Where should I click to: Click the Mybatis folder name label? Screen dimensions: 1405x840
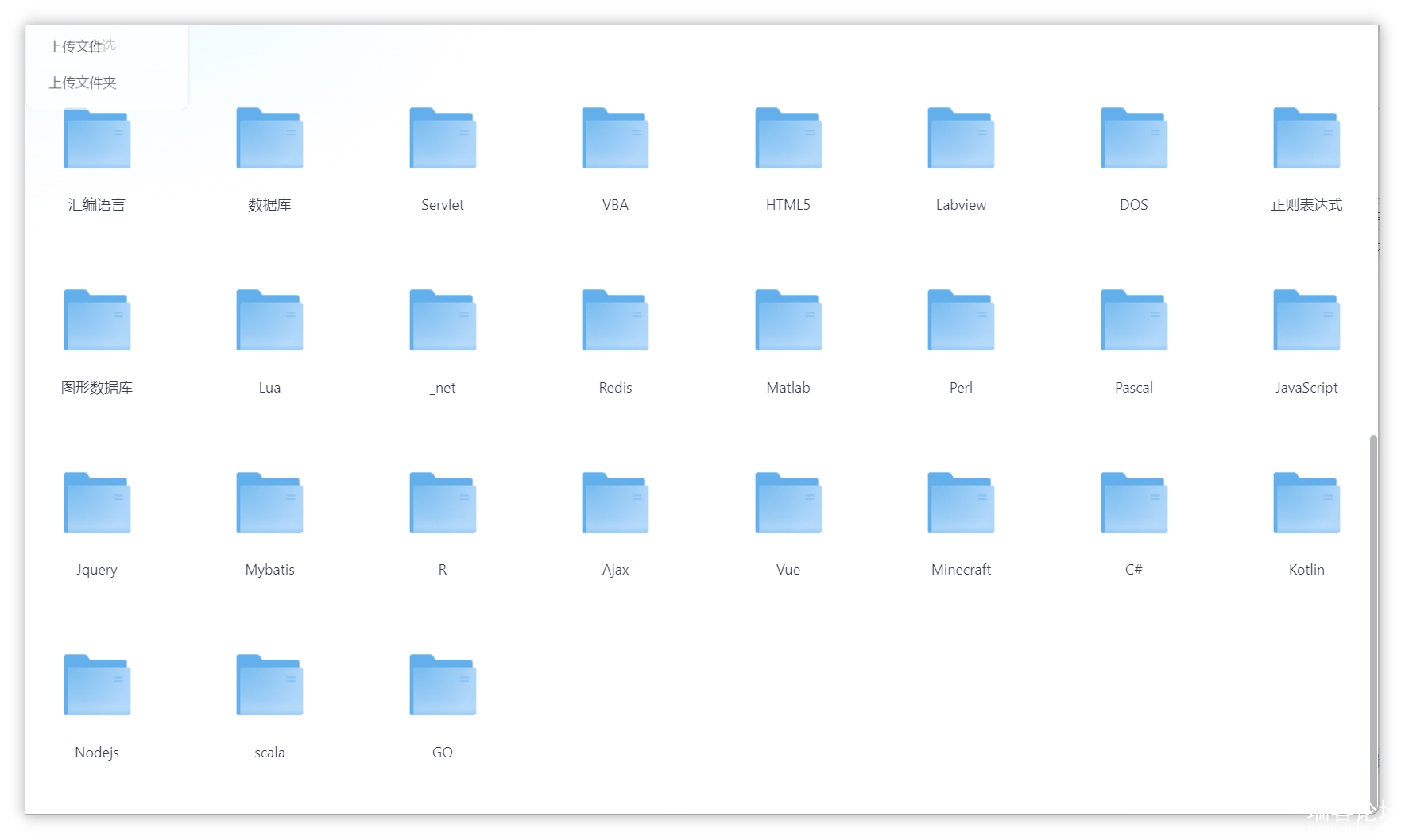pyautogui.click(x=269, y=570)
